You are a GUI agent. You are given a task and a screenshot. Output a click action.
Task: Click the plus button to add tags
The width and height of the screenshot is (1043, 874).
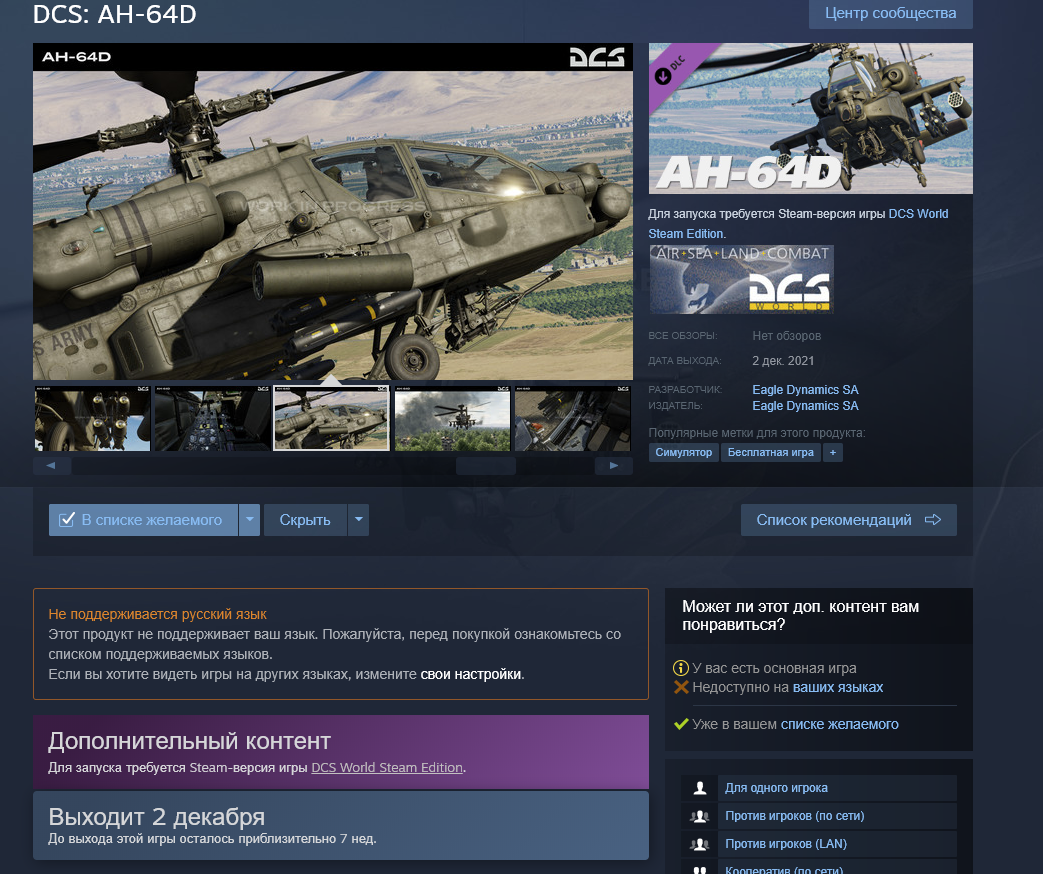[x=833, y=452]
